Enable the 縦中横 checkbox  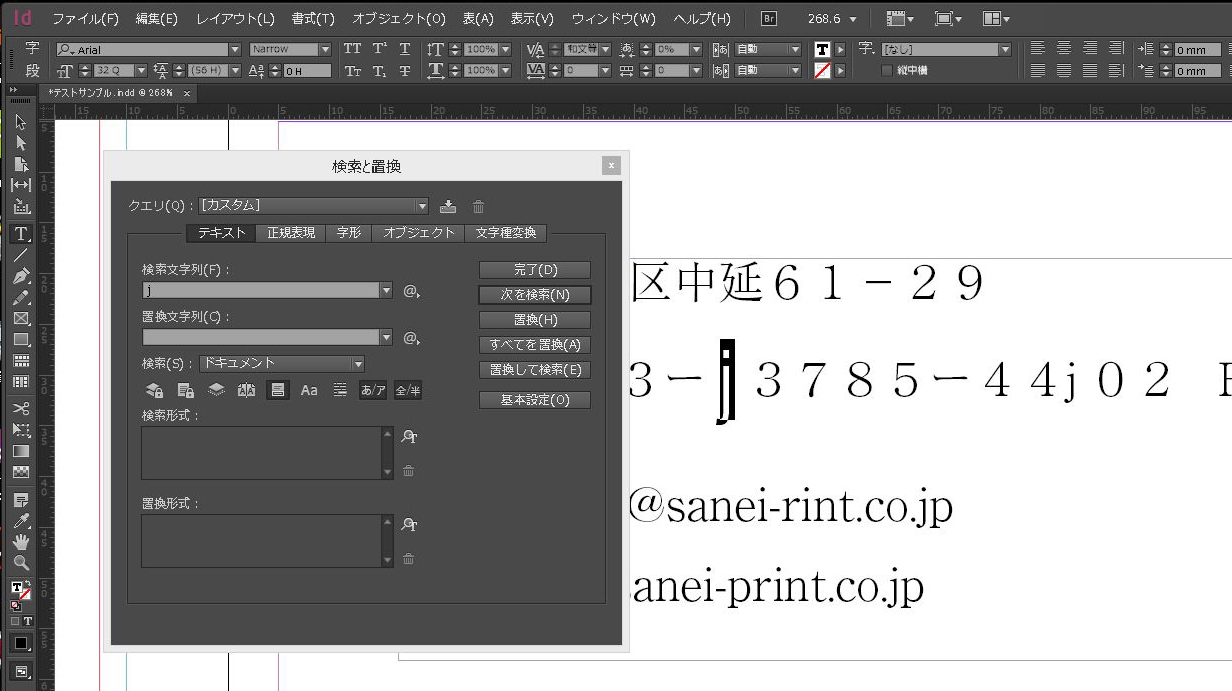coord(887,70)
